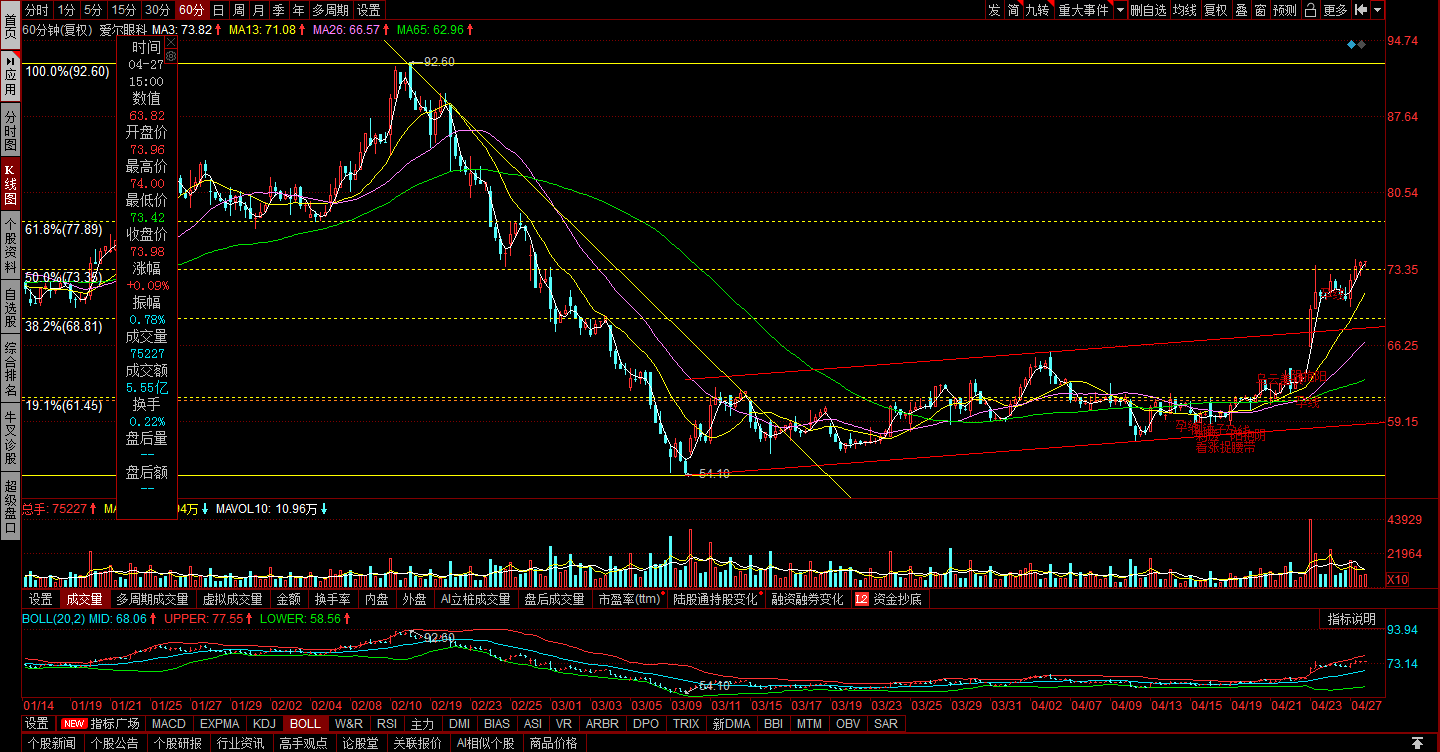Click the 发 toolbar button

(x=993, y=10)
